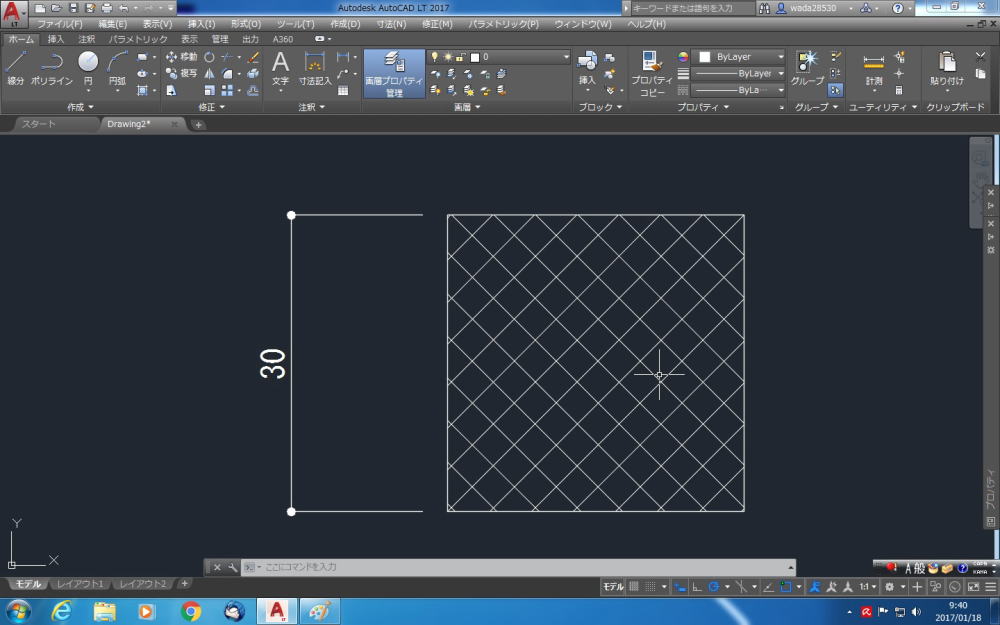Open the ファイル(F) menu
This screenshot has height=625, width=1000.
59,24
